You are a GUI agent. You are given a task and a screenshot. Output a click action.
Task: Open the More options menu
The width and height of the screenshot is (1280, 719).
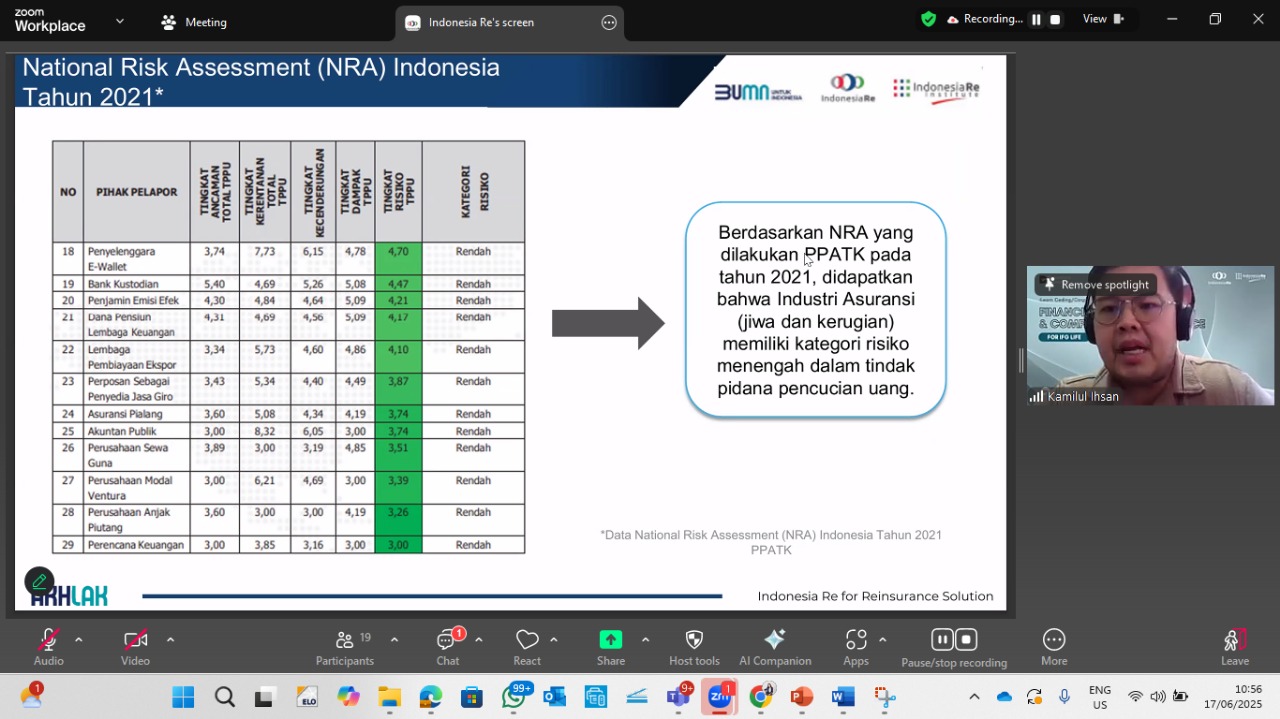tap(1054, 647)
